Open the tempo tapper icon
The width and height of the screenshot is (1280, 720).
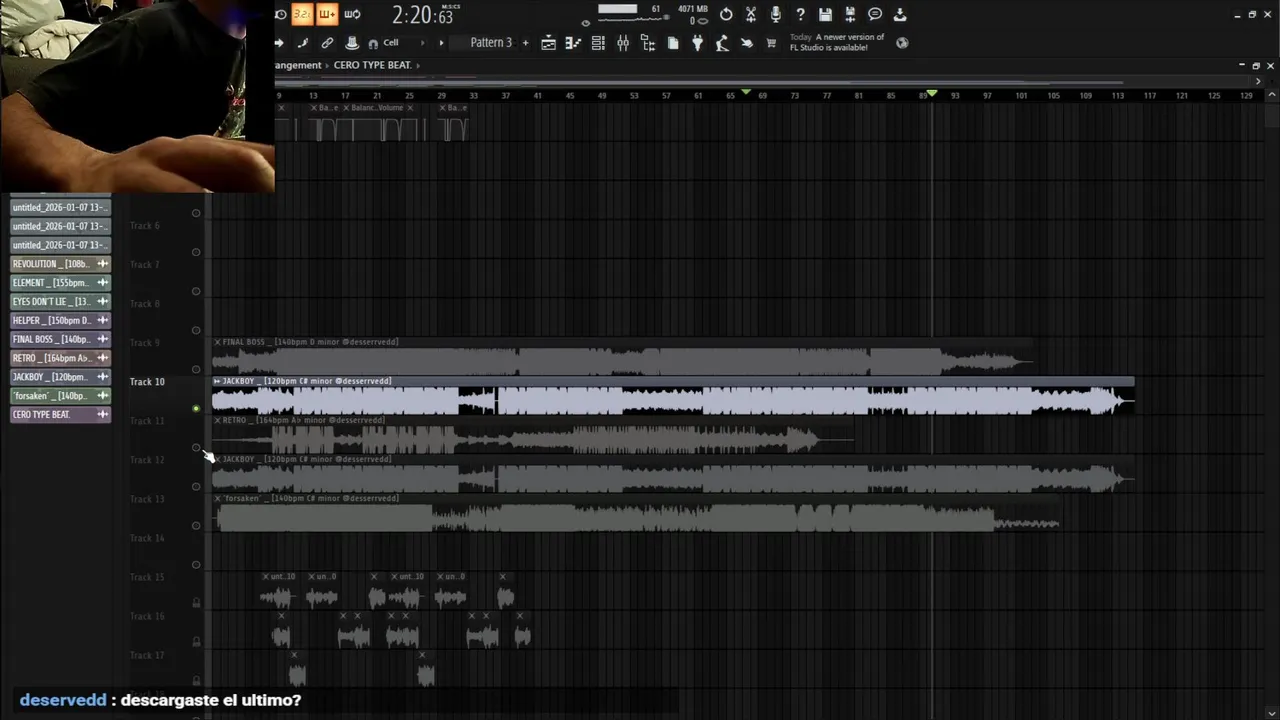coord(722,43)
